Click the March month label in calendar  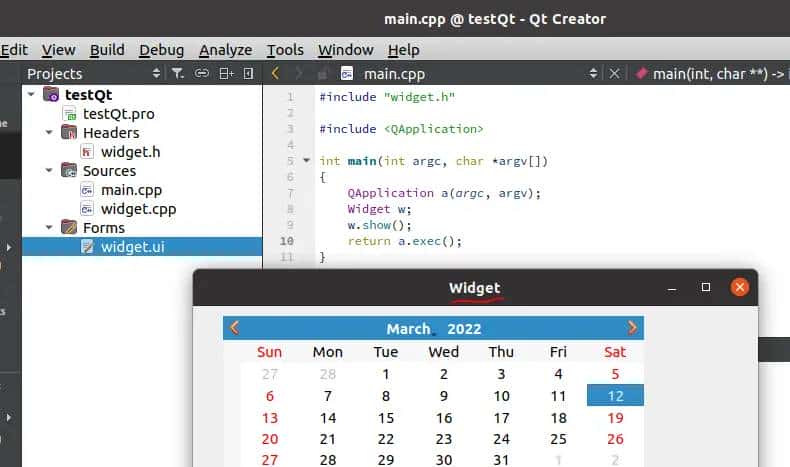(409, 329)
